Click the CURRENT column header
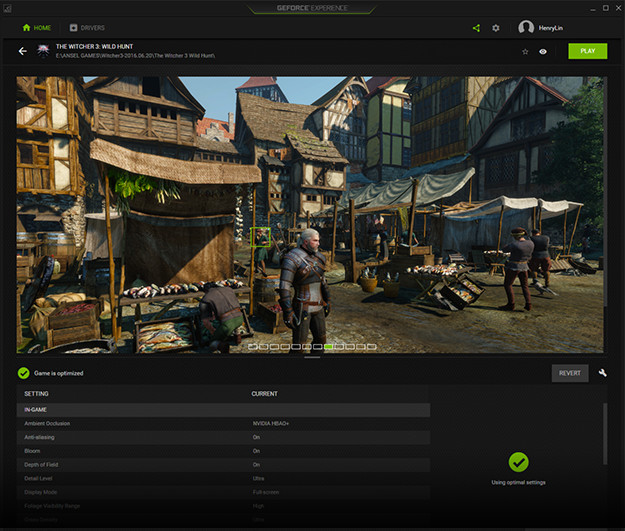Image resolution: width=625 pixels, height=531 pixels. 264,394
